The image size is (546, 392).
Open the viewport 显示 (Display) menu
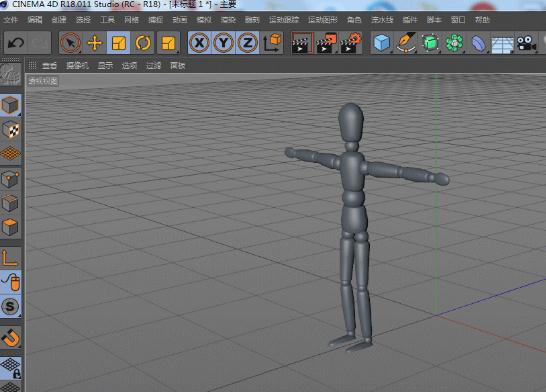tap(105, 65)
